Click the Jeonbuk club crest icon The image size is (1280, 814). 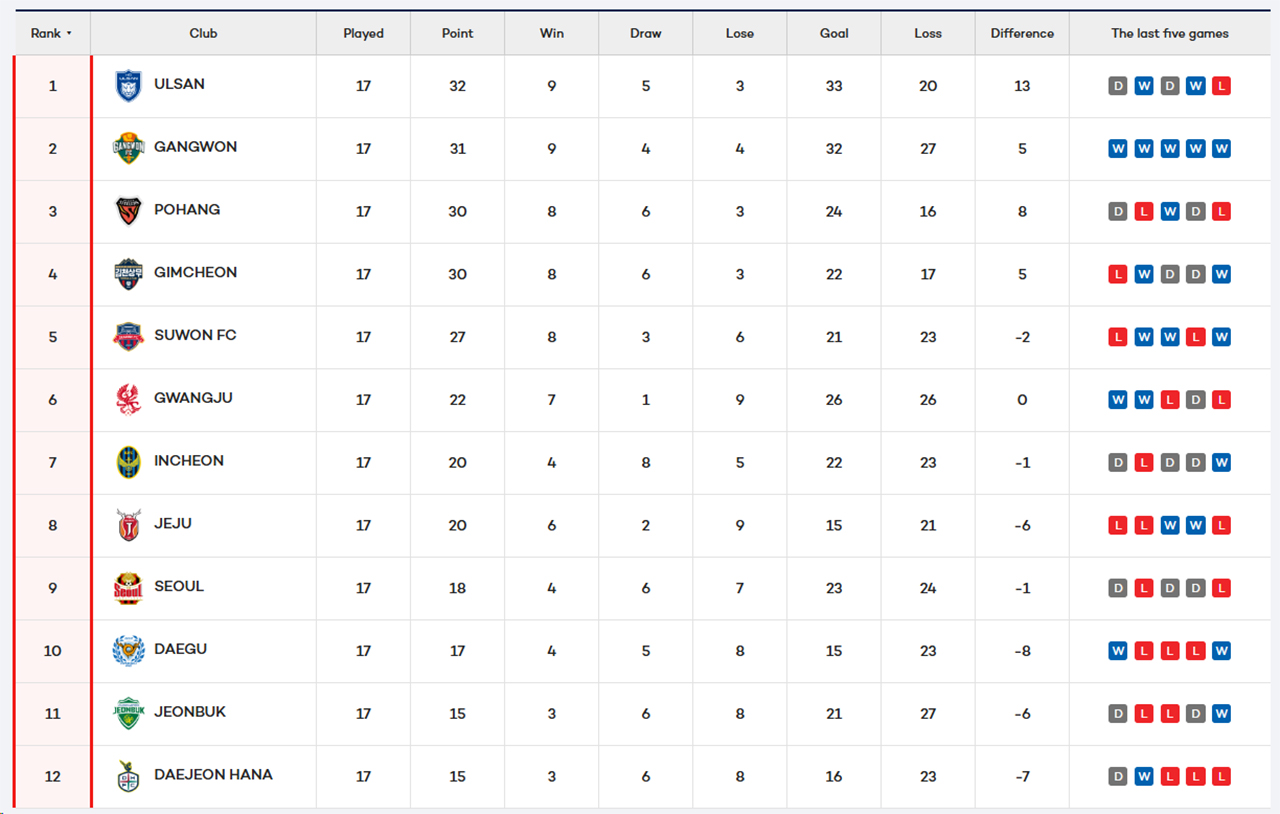pyautogui.click(x=129, y=713)
